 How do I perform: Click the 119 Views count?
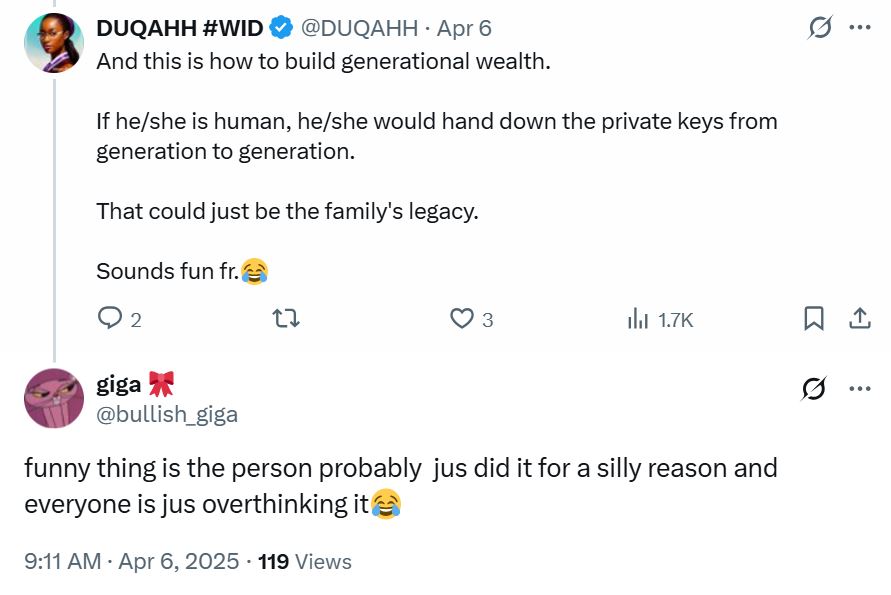[305, 562]
